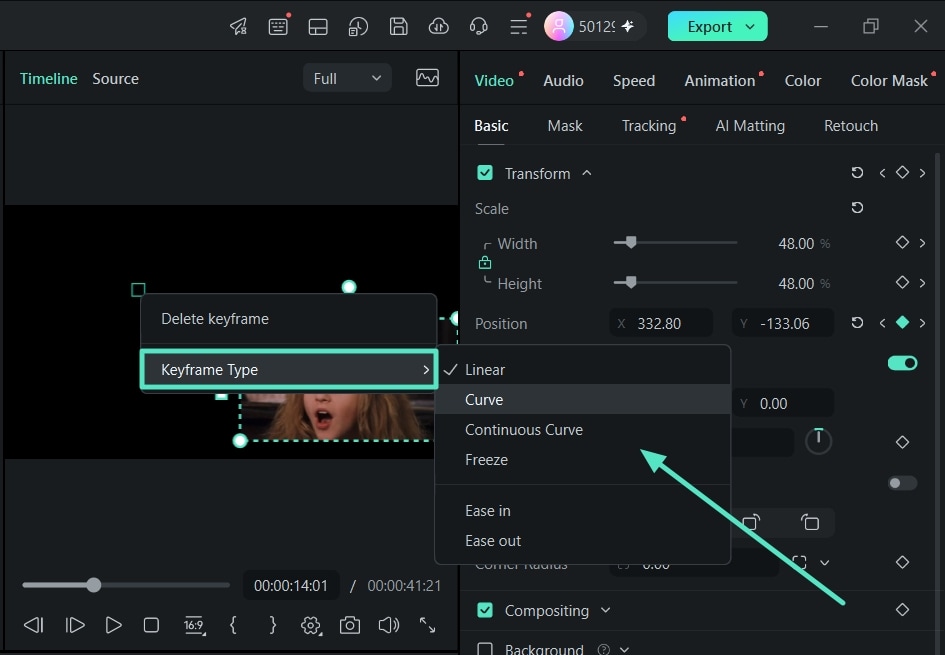Select Continuous Curve keyframe type
This screenshot has height=655, width=945.
(582, 430)
